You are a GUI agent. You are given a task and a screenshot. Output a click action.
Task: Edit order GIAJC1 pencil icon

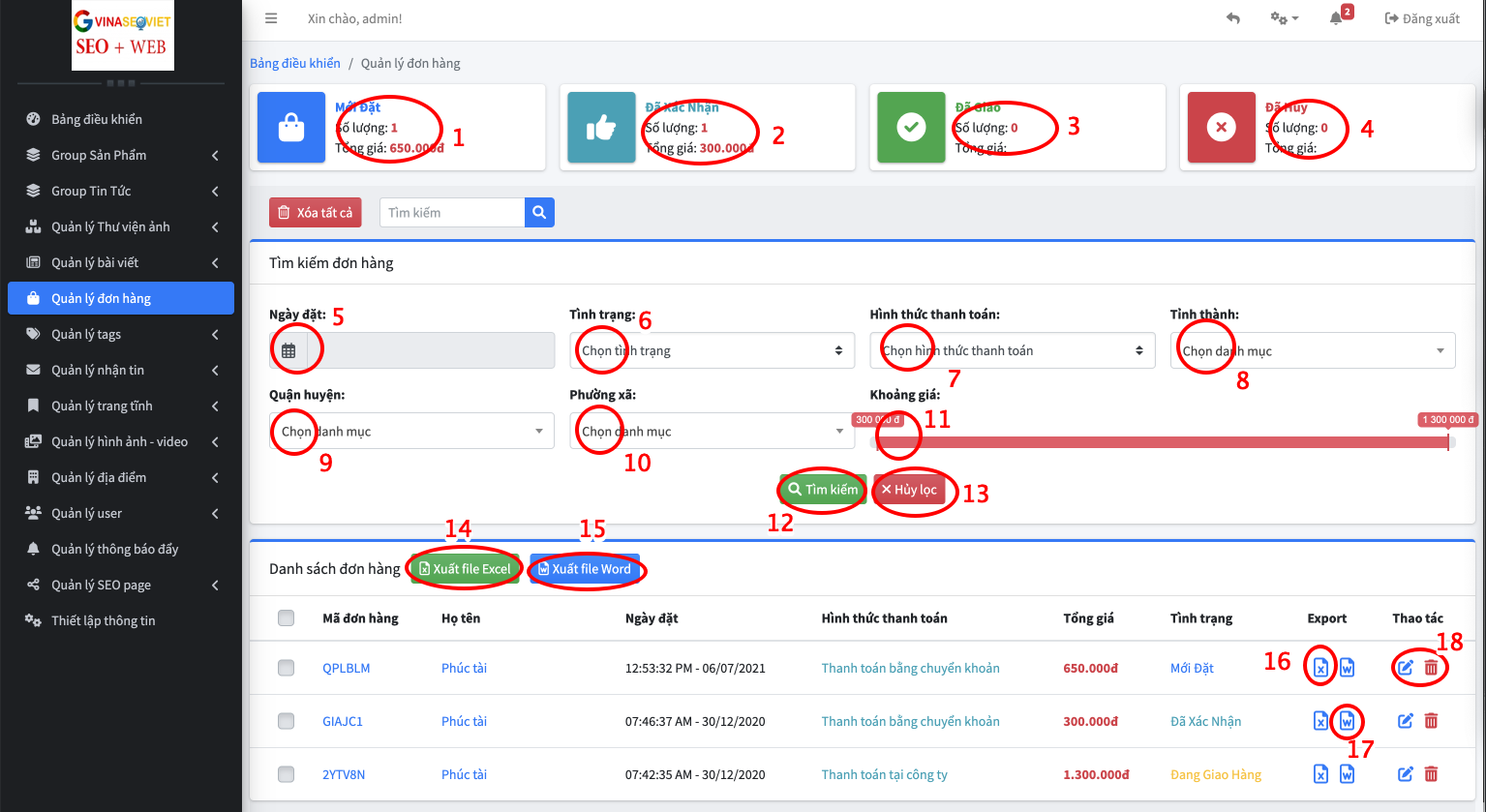click(1406, 721)
